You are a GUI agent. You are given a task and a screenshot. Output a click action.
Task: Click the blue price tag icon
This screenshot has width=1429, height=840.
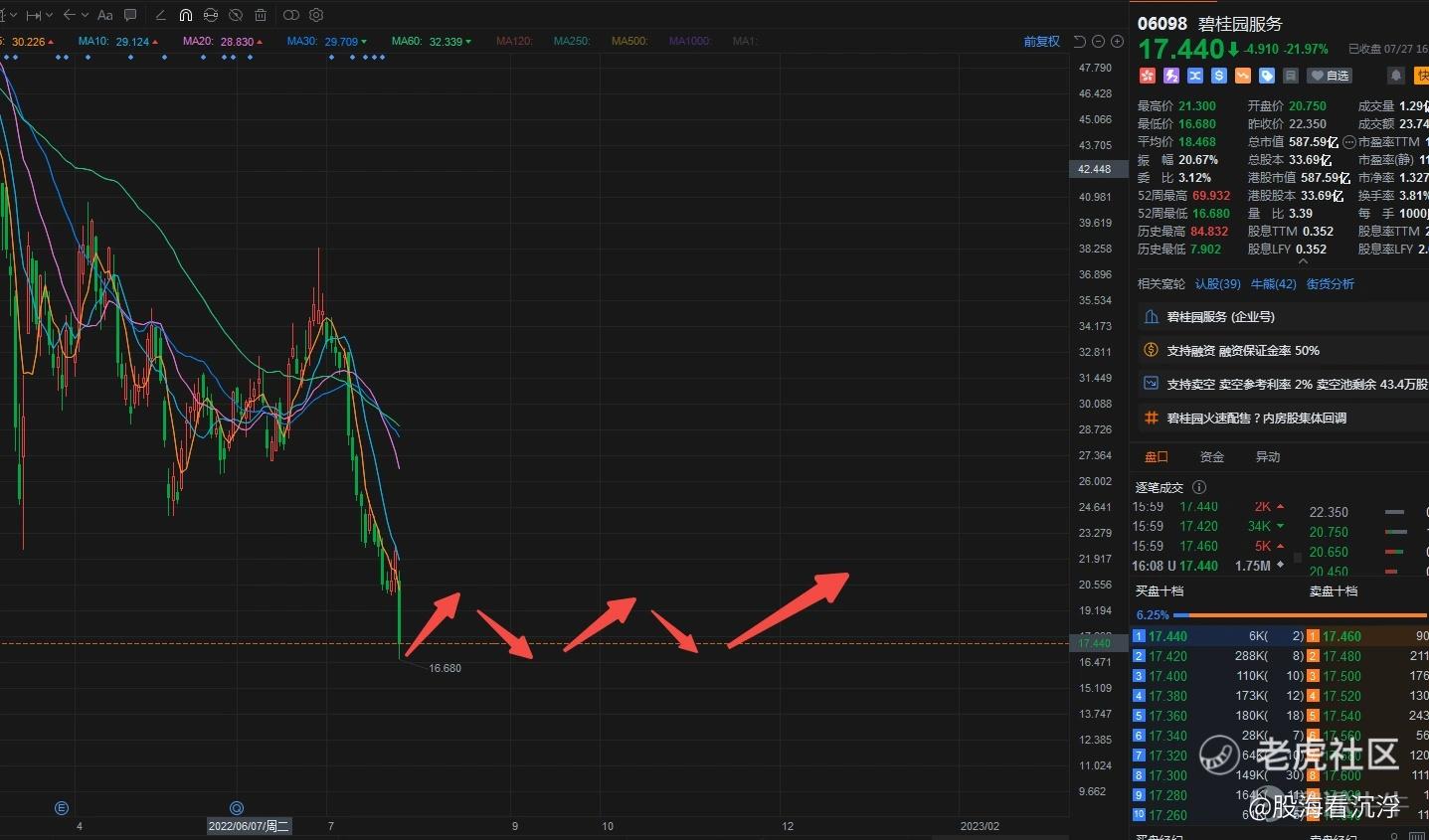[1266, 76]
